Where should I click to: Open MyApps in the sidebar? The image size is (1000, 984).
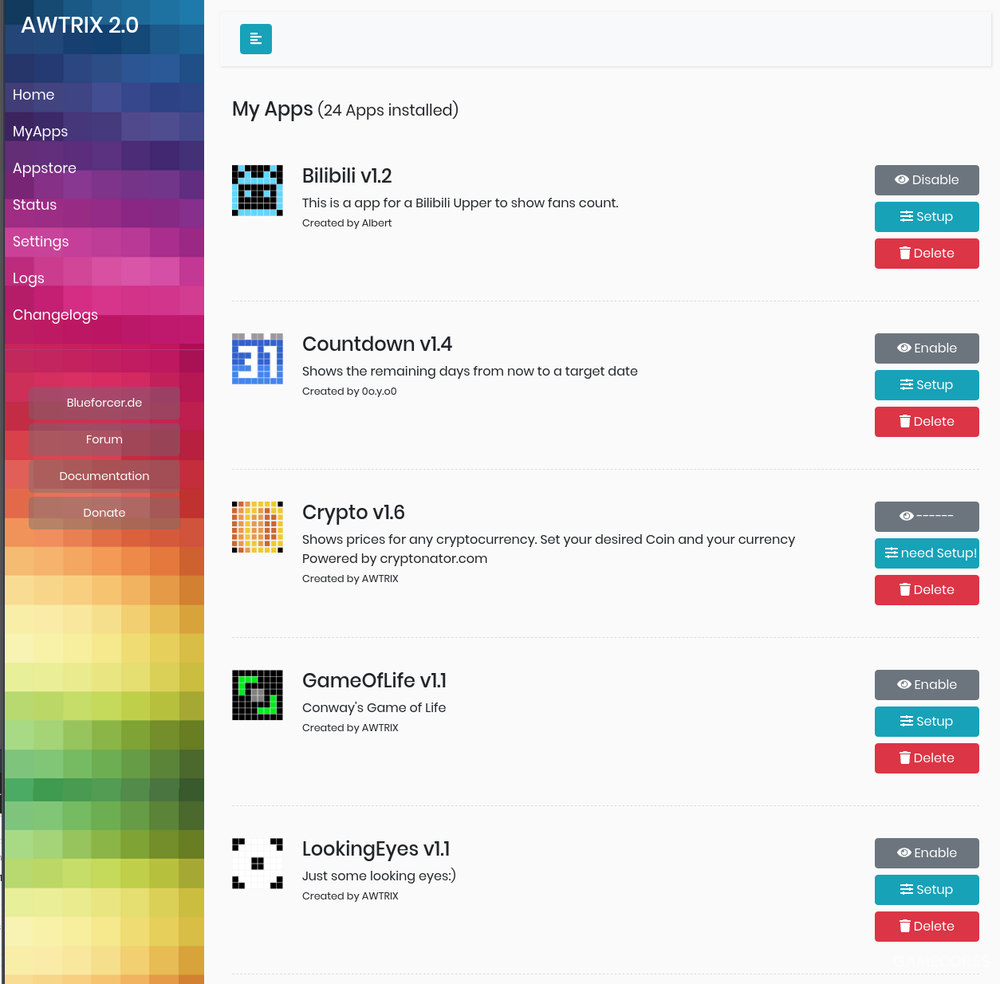(40, 131)
